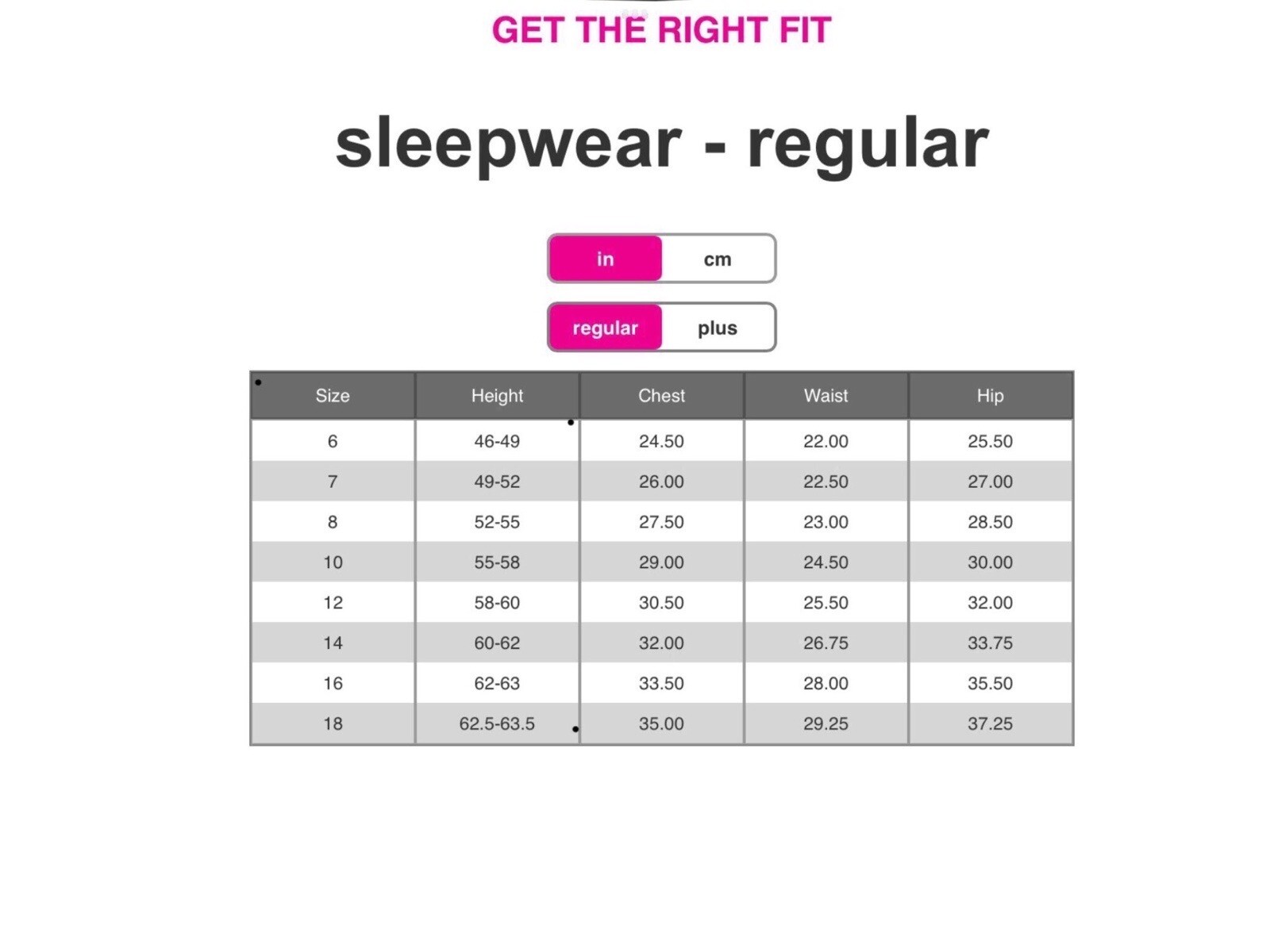Click the Hip column header
This screenshot has width=1270, height=952.
[x=990, y=395]
